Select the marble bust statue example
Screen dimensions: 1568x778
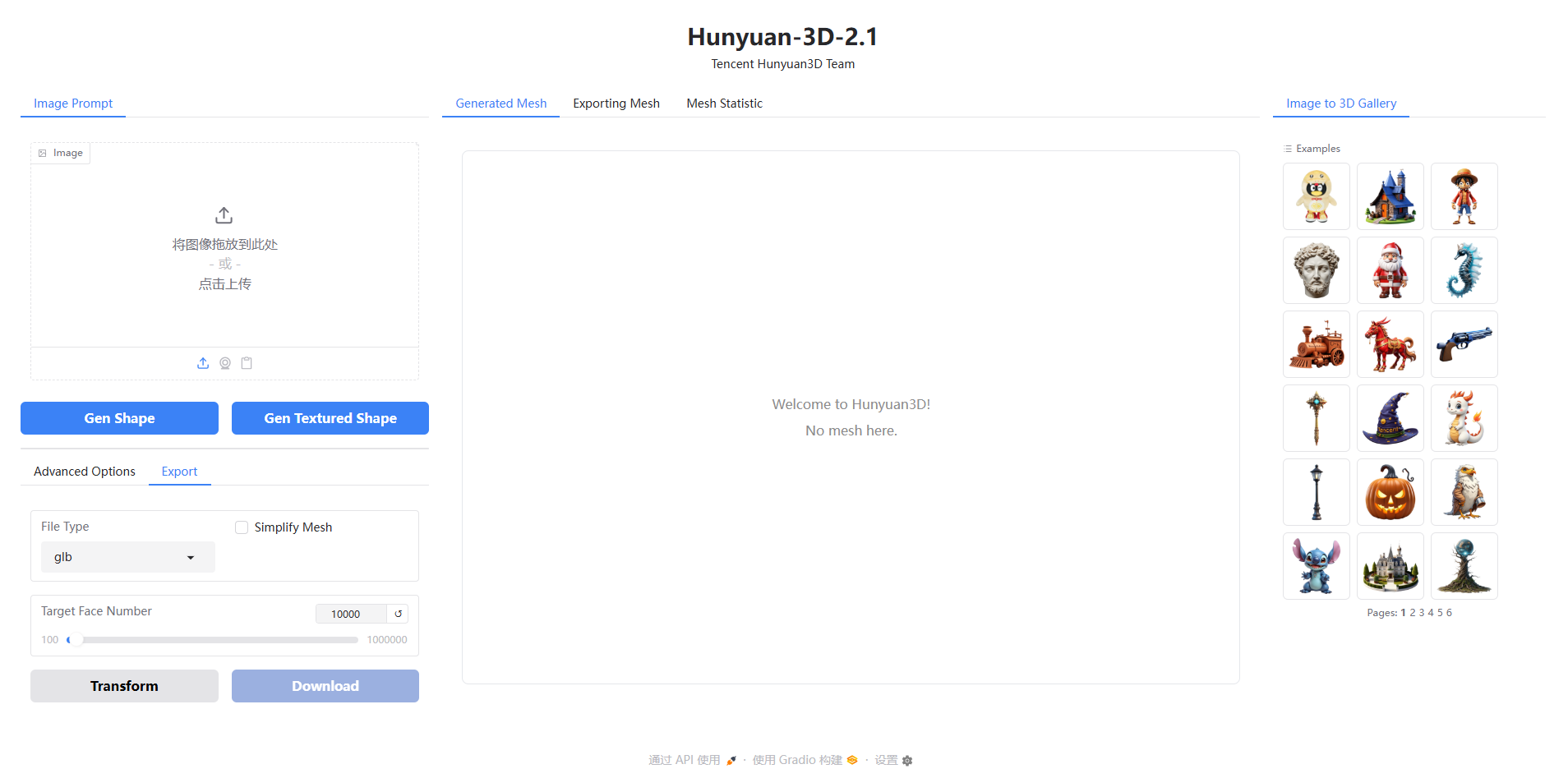click(x=1317, y=270)
